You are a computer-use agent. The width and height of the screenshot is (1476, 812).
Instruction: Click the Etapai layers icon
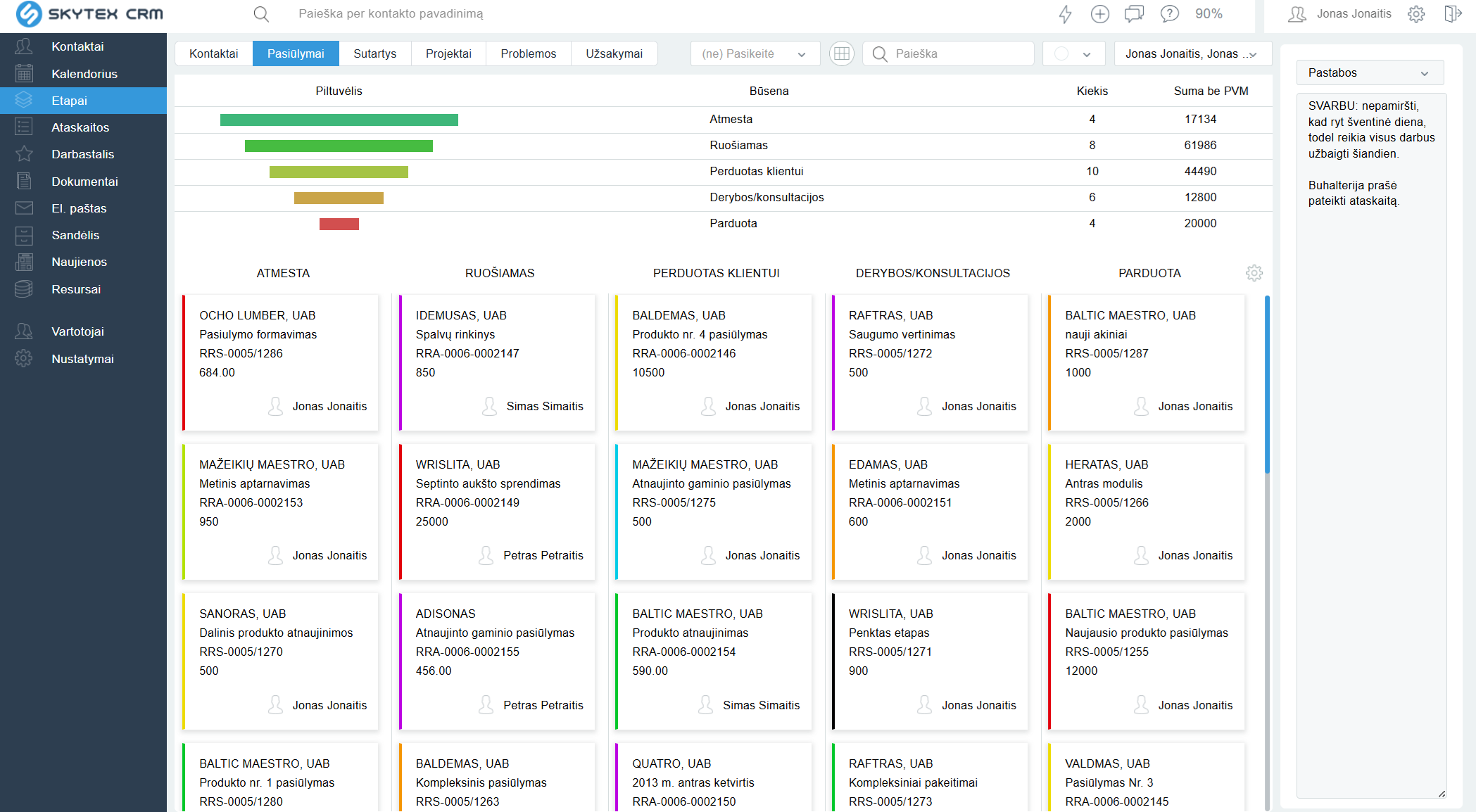24,101
